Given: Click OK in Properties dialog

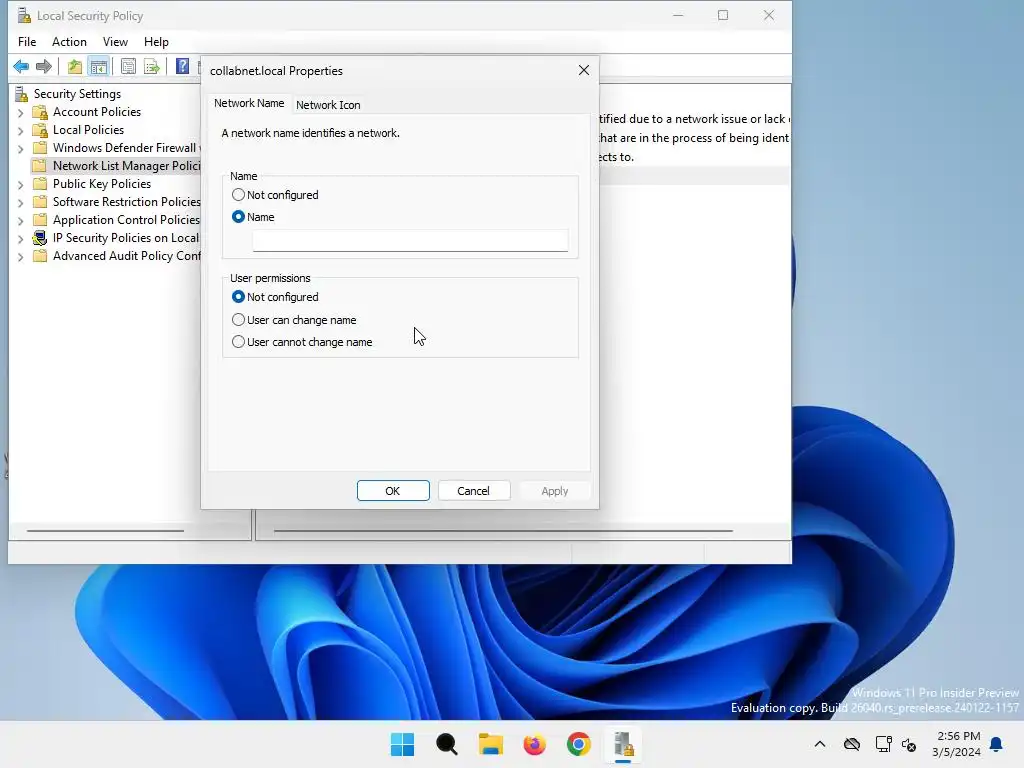Looking at the screenshot, I should tap(393, 490).
